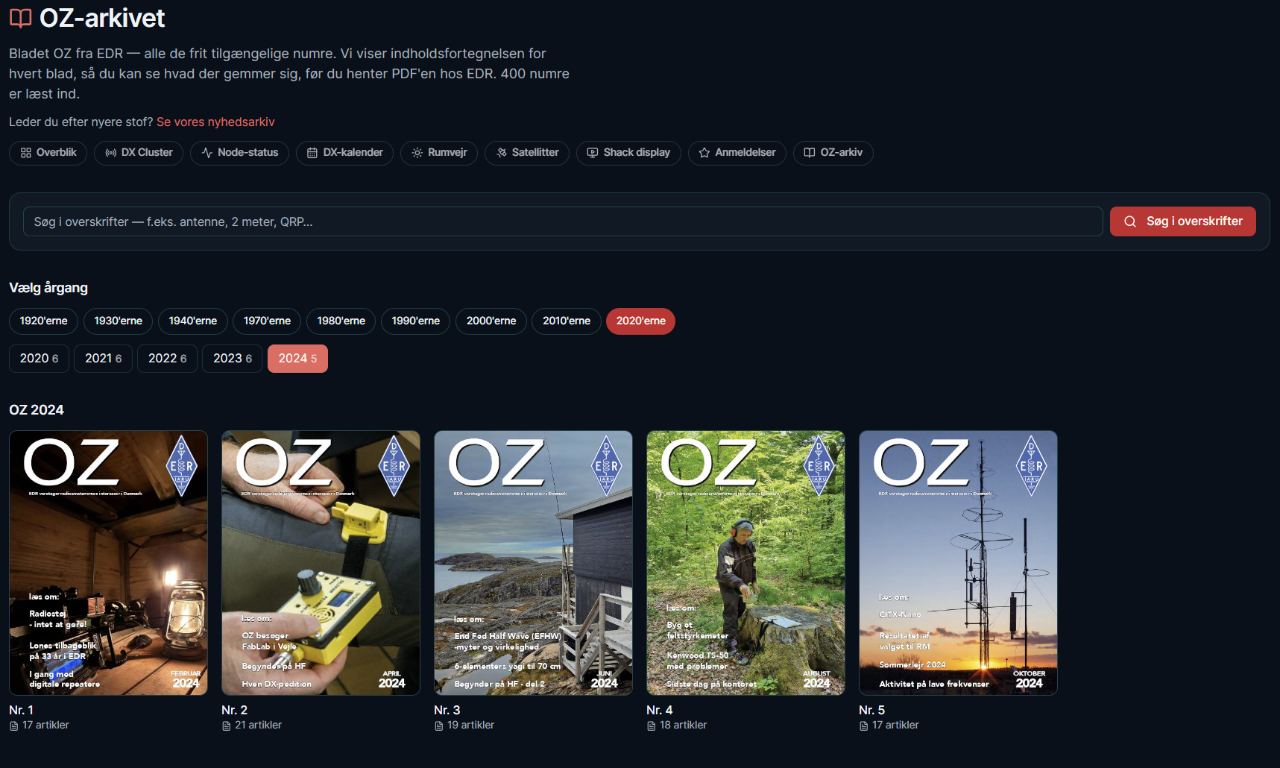Open Node-status via its pulse icon

click(207, 153)
